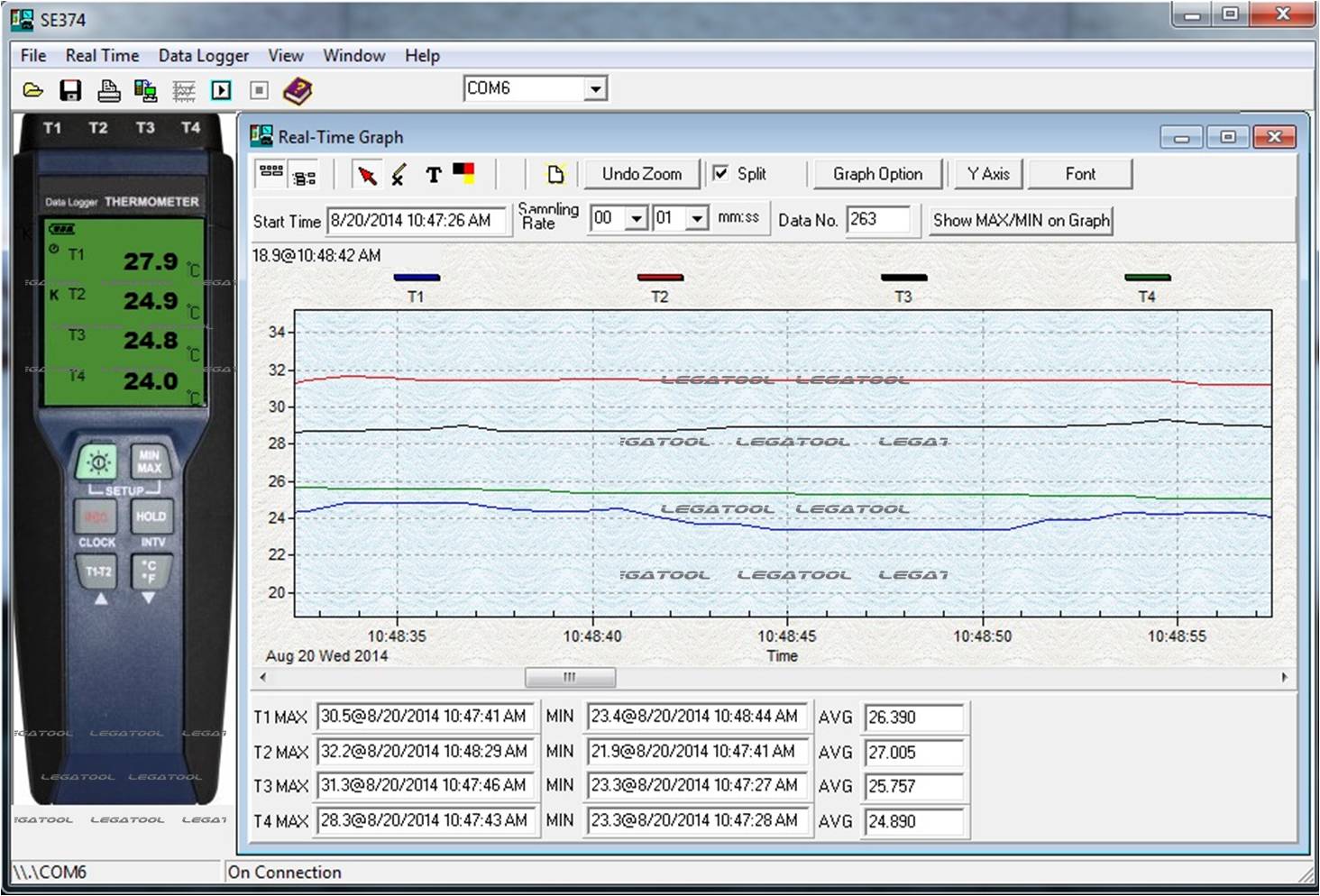Start real-time recording with the play icon
The height and width of the screenshot is (896, 1320).
click(x=221, y=90)
